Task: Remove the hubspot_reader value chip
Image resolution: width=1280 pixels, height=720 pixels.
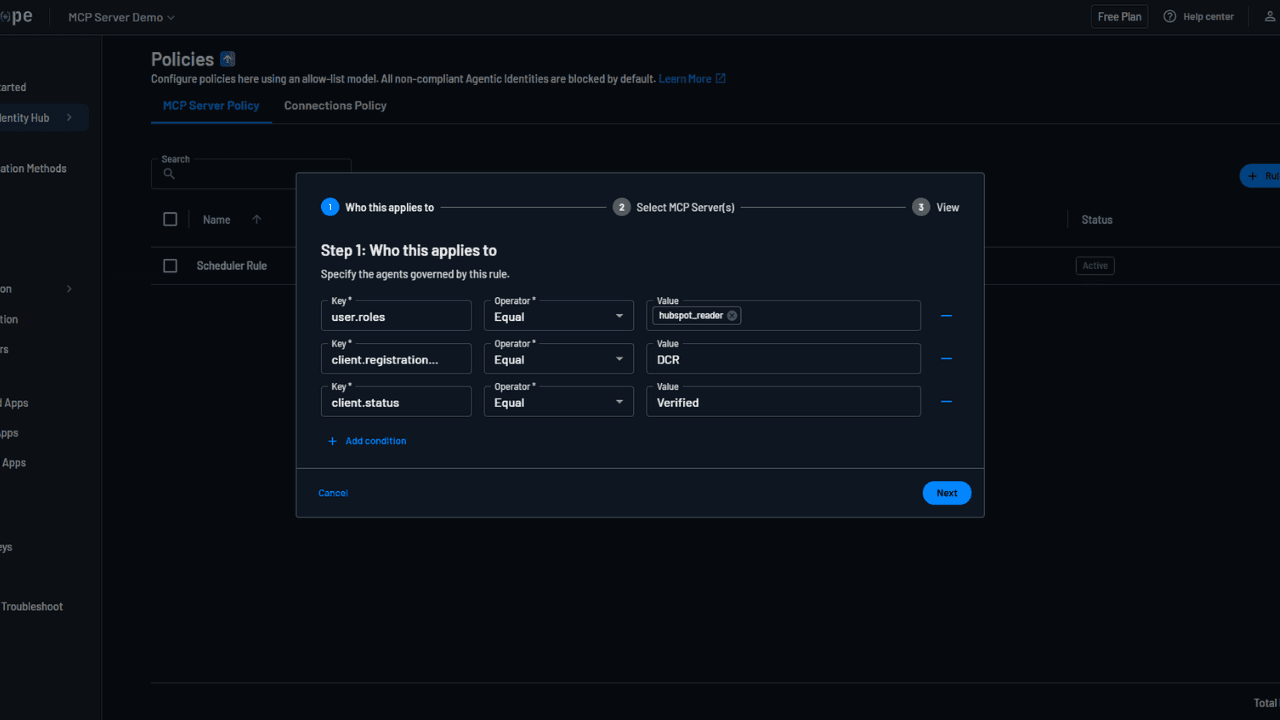Action: point(731,314)
